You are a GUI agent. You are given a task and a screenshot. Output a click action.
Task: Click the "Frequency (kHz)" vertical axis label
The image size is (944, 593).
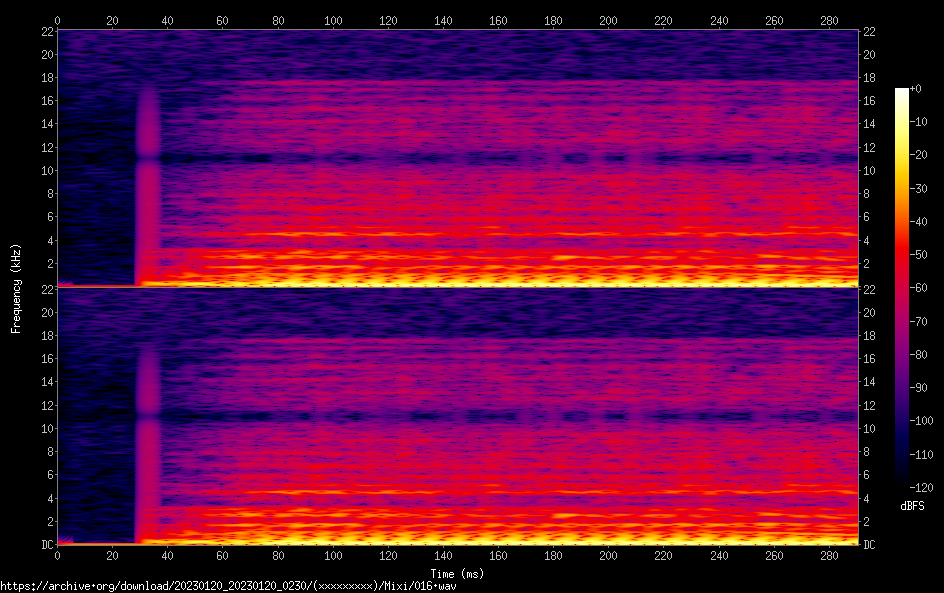click(x=16, y=287)
